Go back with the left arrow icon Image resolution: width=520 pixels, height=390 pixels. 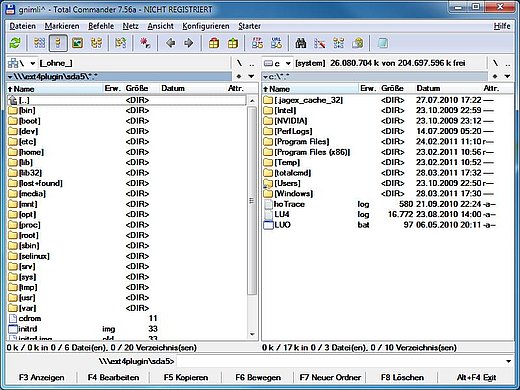pos(171,43)
